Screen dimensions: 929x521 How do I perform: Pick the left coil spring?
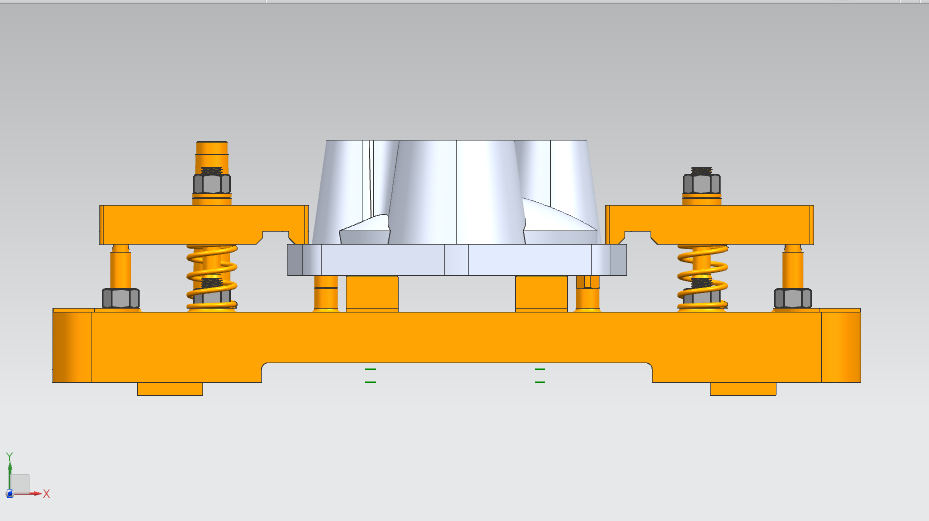click(x=212, y=277)
